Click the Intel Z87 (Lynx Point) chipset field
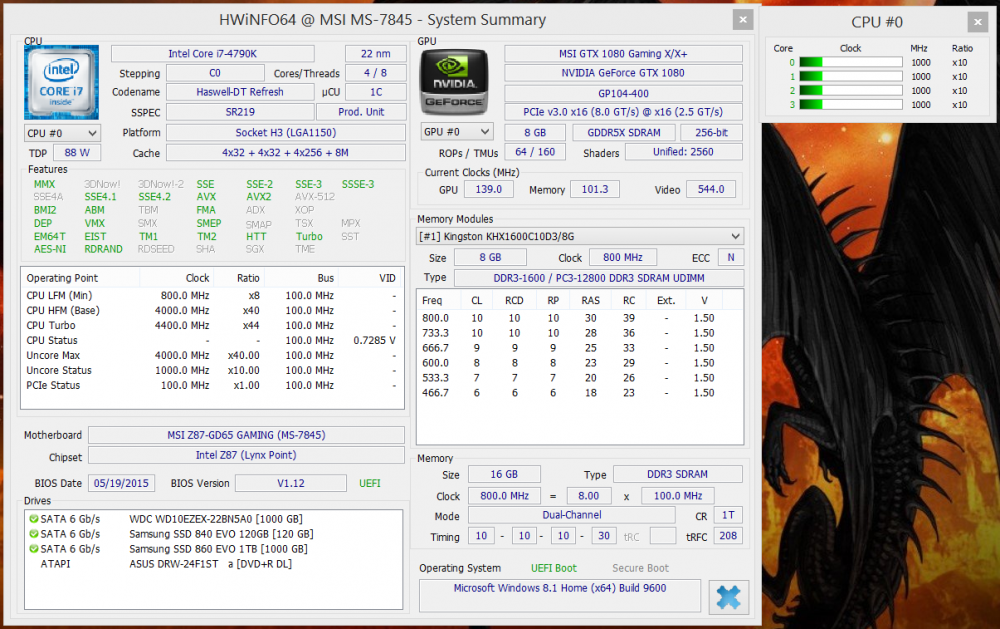 click(245, 456)
